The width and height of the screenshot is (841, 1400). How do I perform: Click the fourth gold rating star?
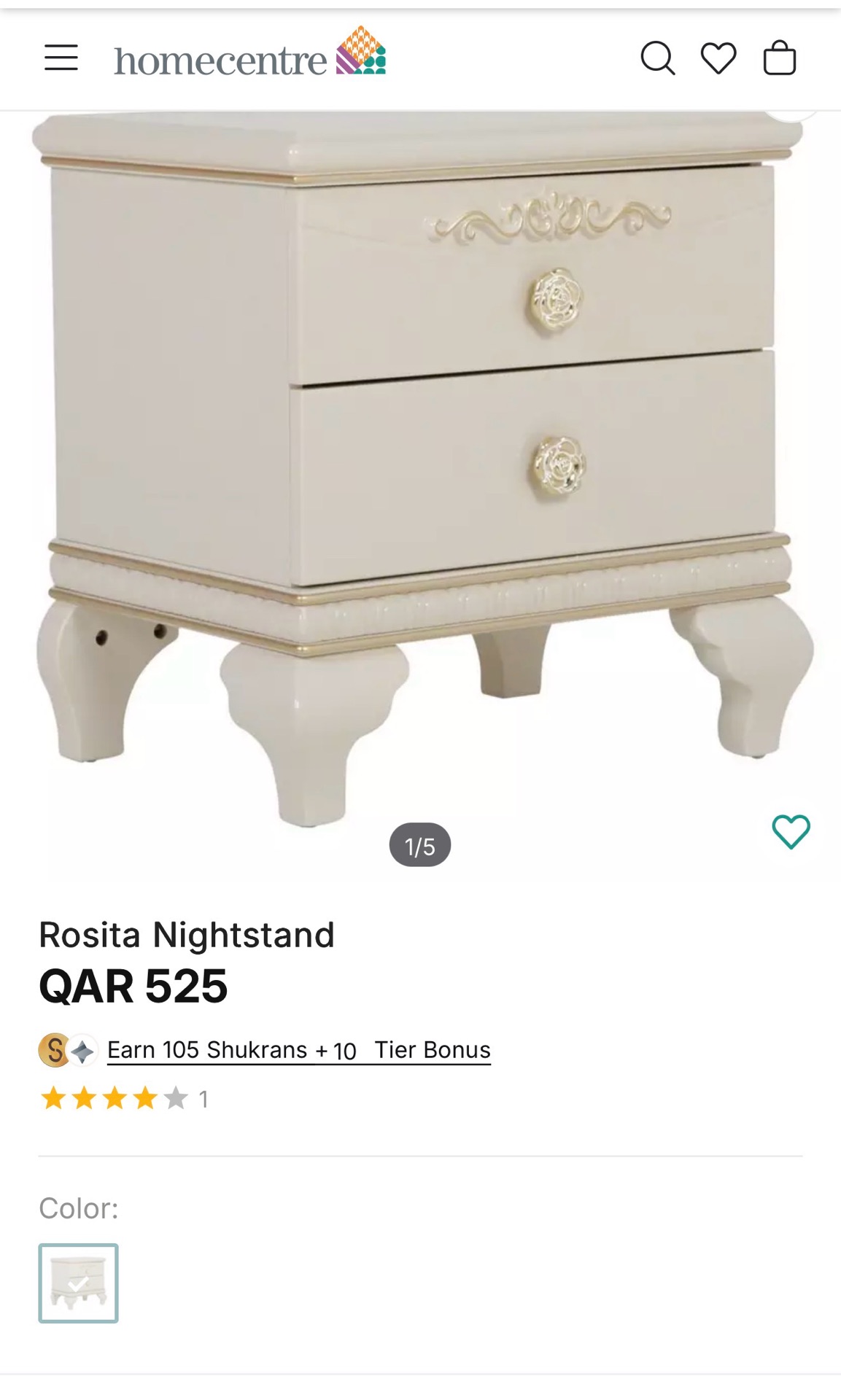tap(145, 1098)
